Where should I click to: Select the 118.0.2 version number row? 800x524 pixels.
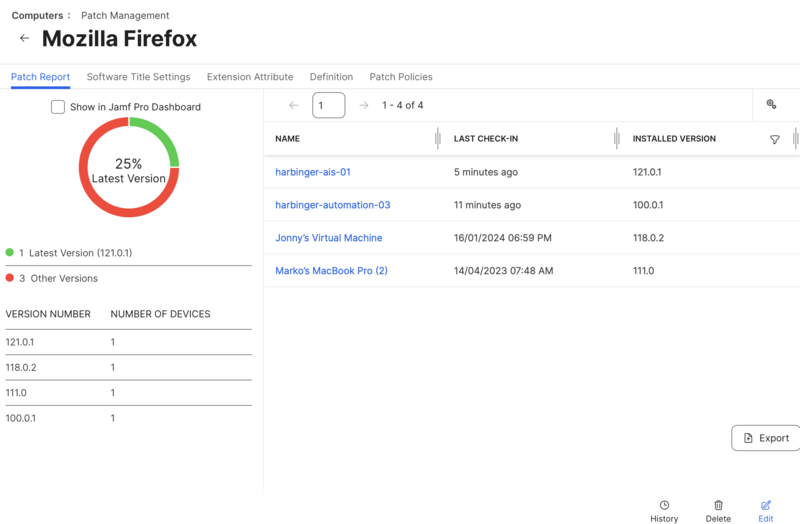[x=129, y=367]
